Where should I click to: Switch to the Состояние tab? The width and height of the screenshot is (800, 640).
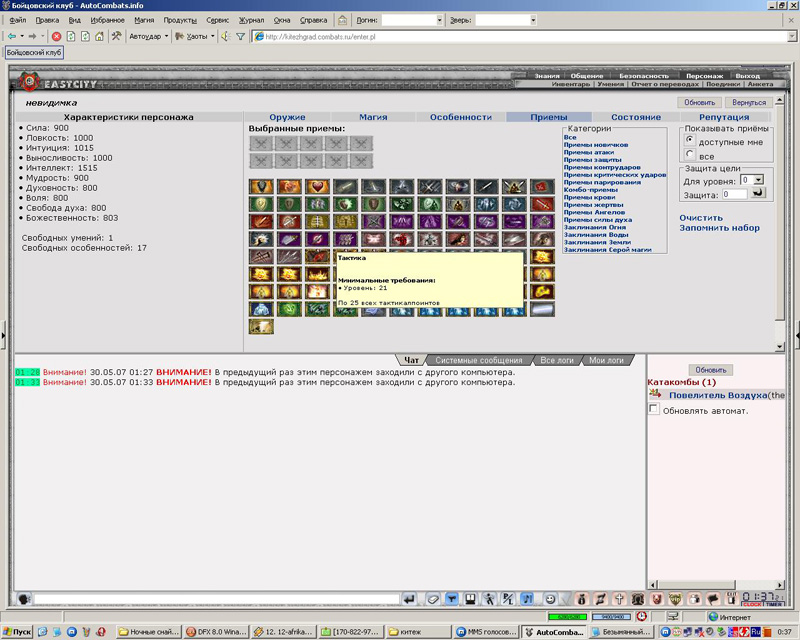[636, 117]
